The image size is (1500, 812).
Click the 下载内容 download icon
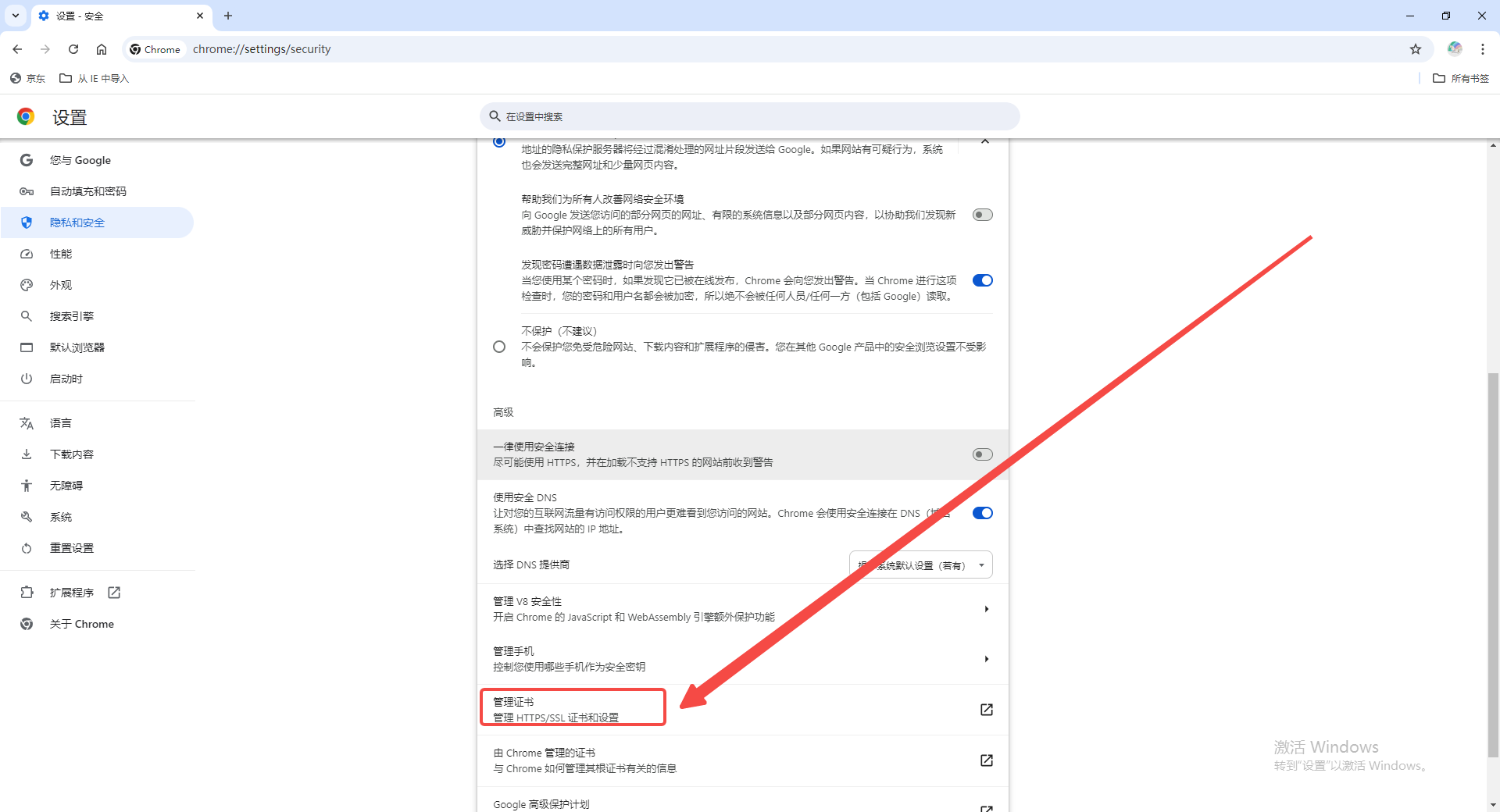(27, 454)
